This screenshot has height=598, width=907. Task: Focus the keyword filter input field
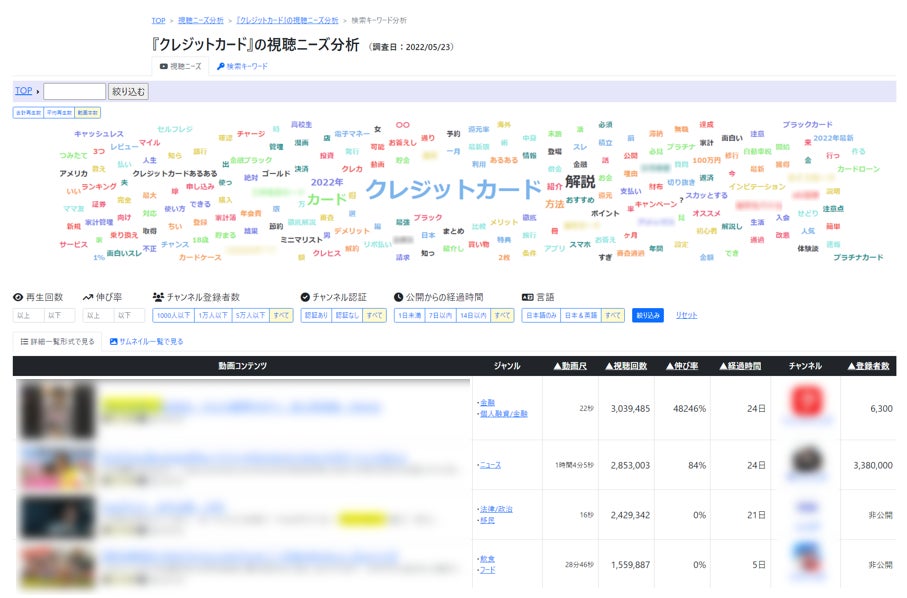(74, 91)
